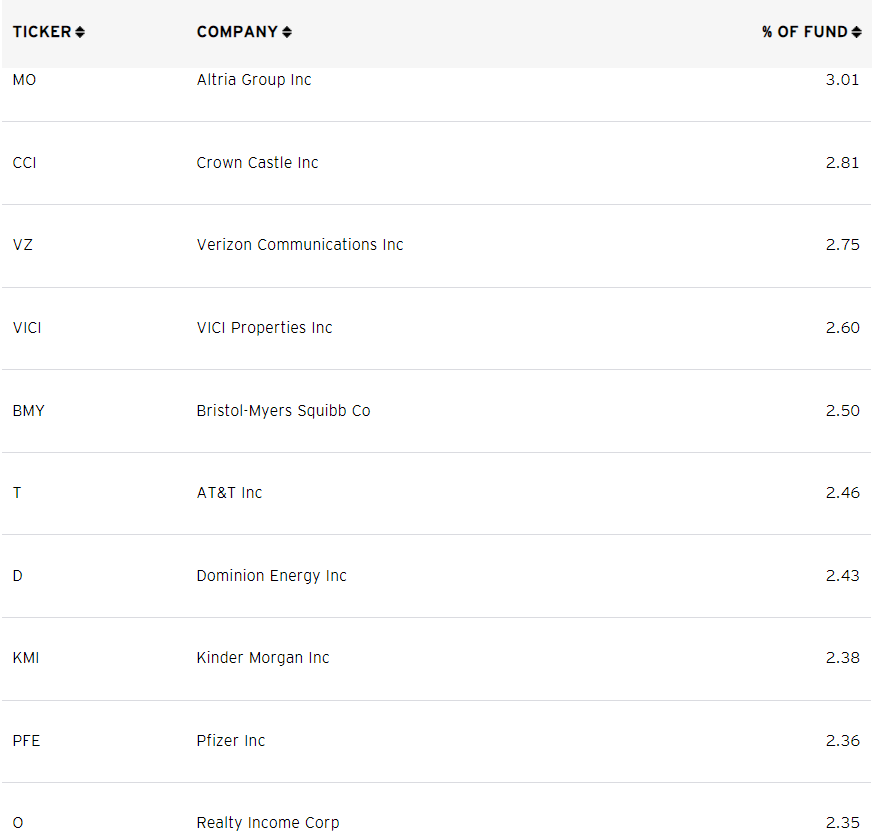Screen dimensions: 879x838
Task: Select the PFE ticker cell
Action: pos(26,740)
